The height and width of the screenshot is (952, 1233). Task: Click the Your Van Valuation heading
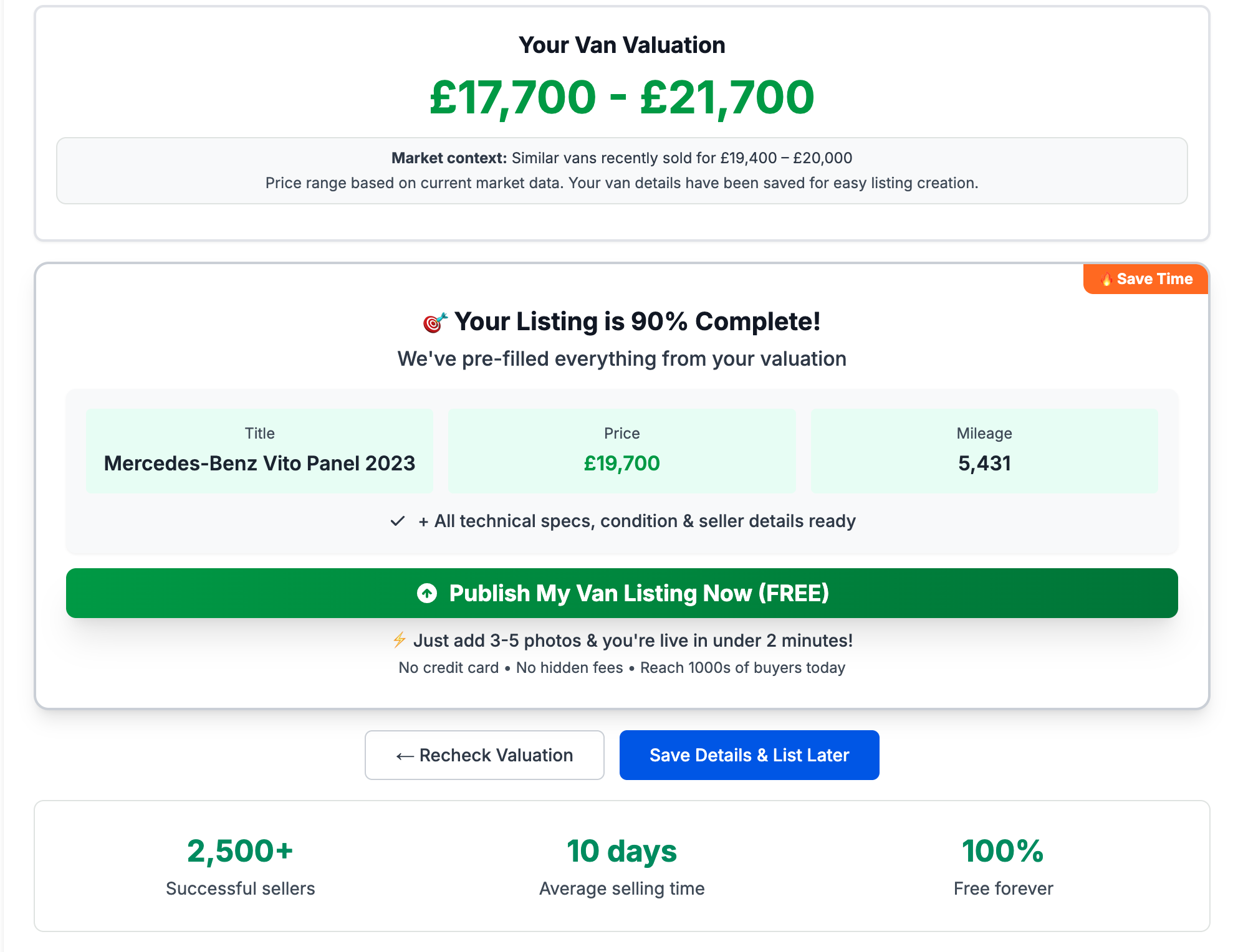(622, 44)
